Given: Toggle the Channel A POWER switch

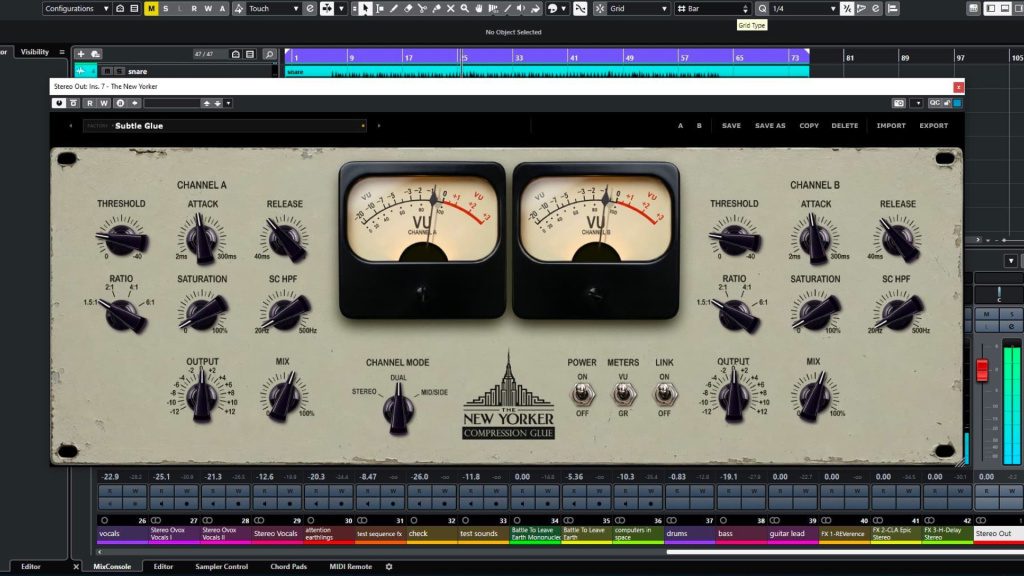Looking at the screenshot, I should pyautogui.click(x=582, y=394).
